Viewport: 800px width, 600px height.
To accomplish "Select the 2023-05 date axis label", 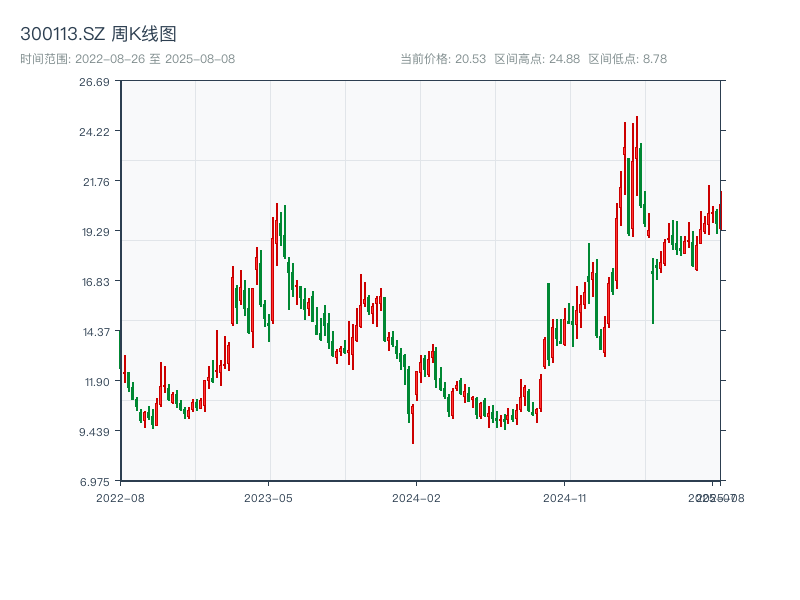I will 268,497.
